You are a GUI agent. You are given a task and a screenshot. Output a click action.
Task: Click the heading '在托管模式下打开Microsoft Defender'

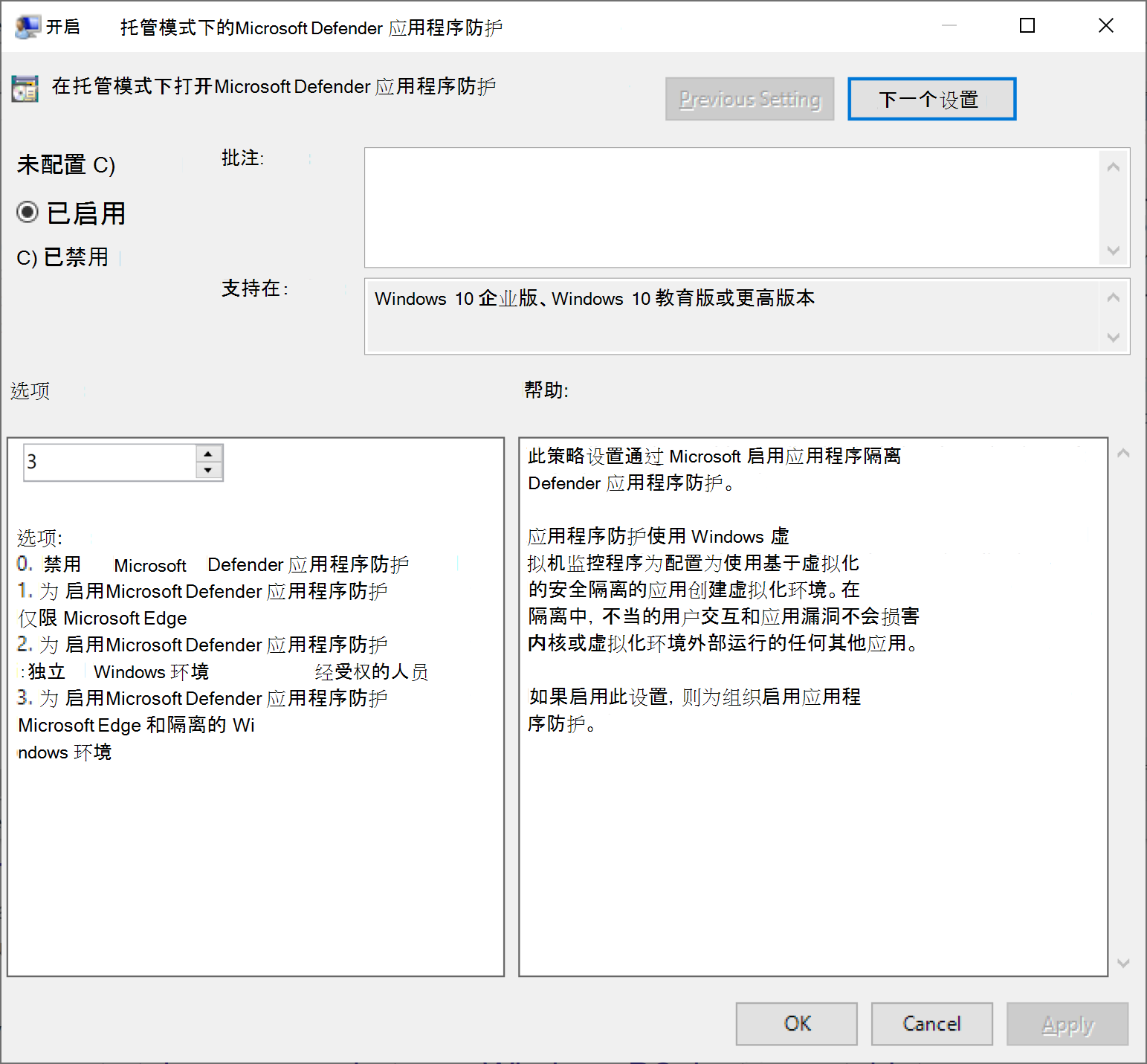211,87
